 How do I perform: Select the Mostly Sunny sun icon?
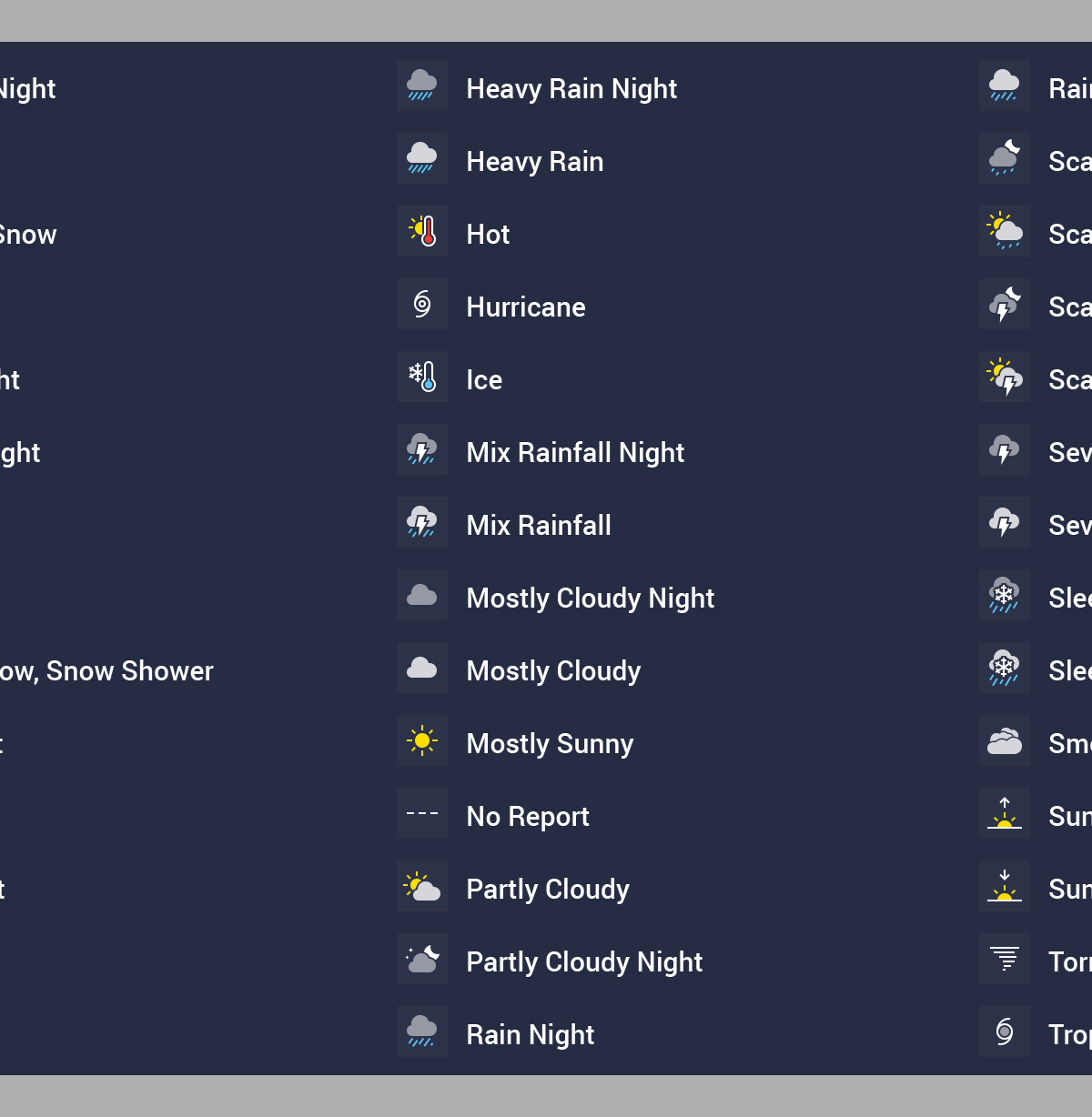(422, 740)
